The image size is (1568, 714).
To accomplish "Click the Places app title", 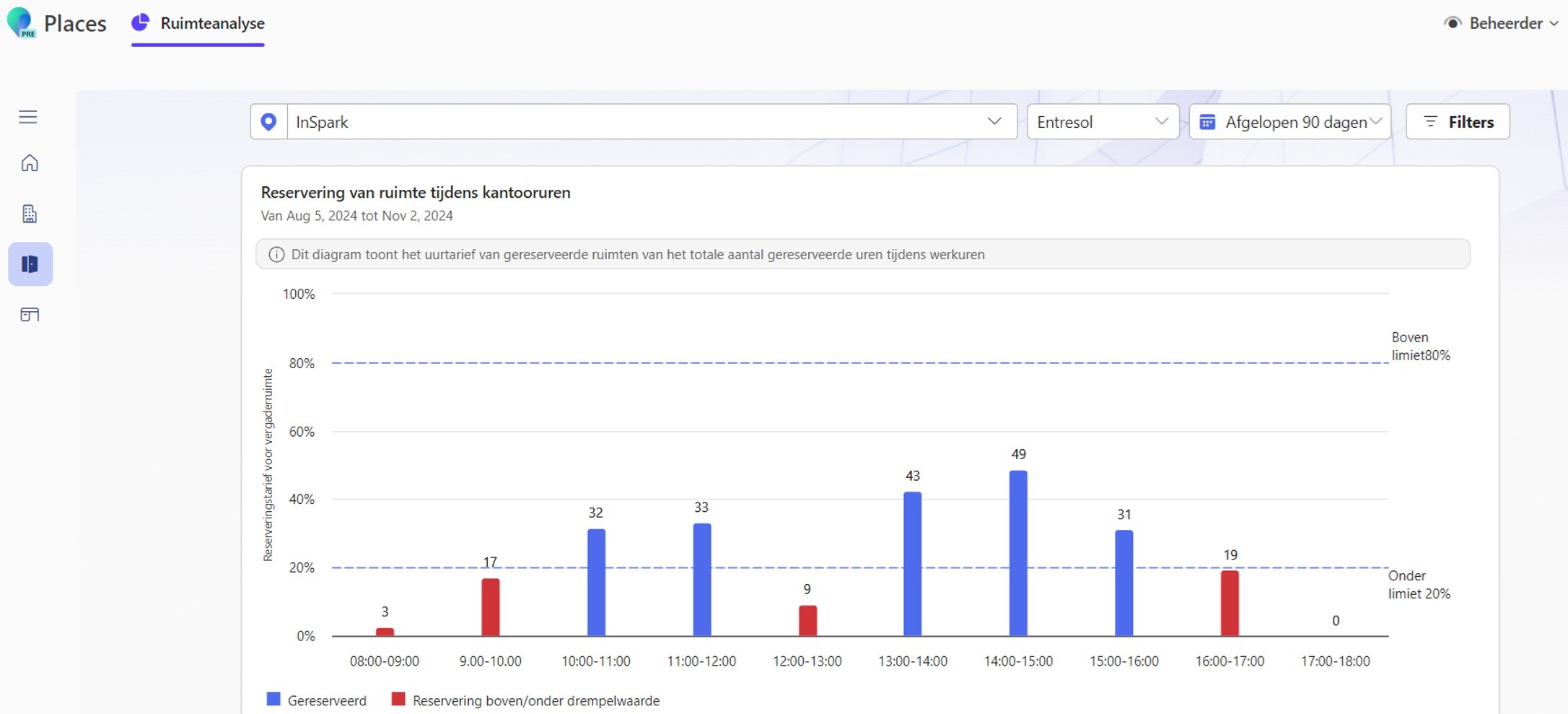I will click(x=75, y=23).
